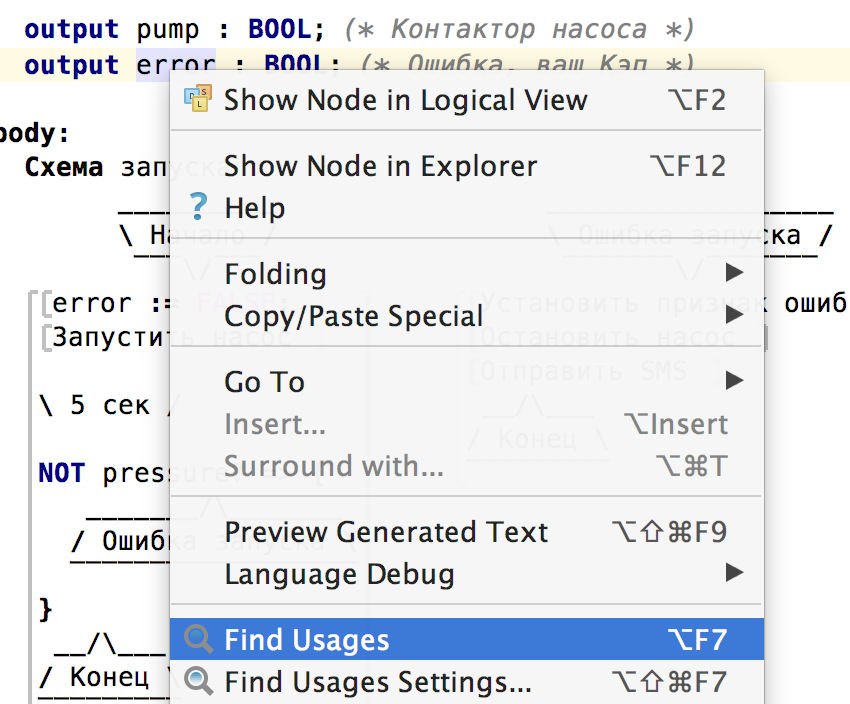Select Show Node in Logical View

405,100
